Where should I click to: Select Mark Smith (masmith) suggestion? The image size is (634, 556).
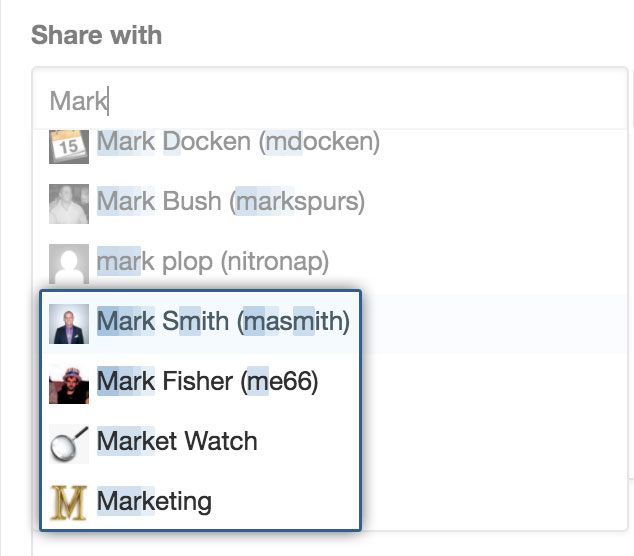(200, 323)
